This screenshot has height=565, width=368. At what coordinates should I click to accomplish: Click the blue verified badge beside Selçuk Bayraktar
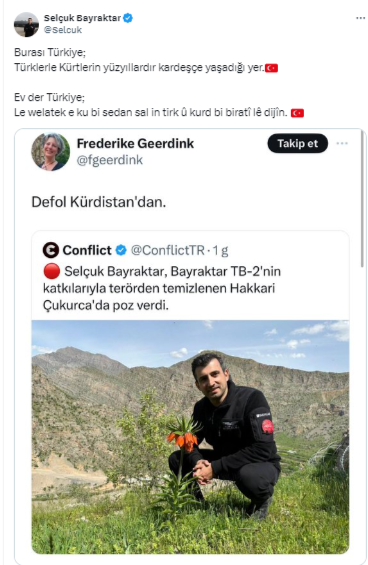click(x=128, y=18)
